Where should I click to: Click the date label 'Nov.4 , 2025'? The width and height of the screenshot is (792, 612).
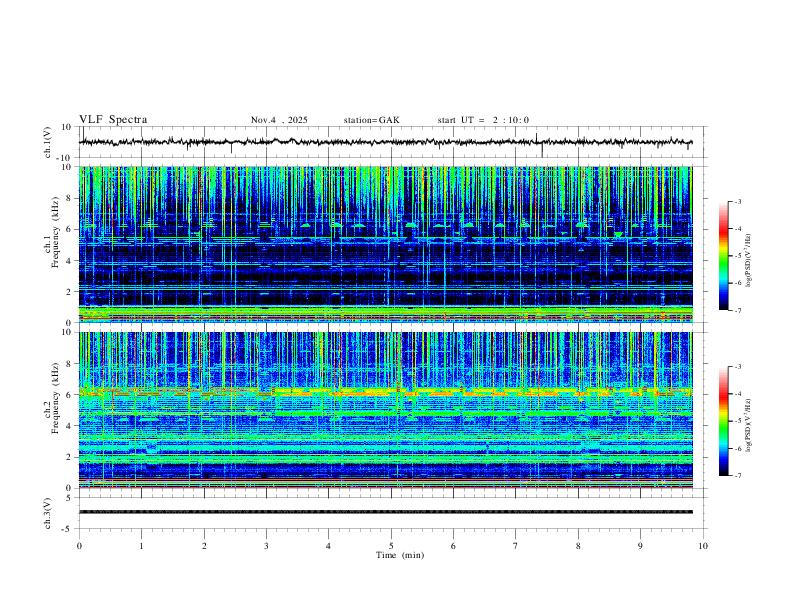279,120
